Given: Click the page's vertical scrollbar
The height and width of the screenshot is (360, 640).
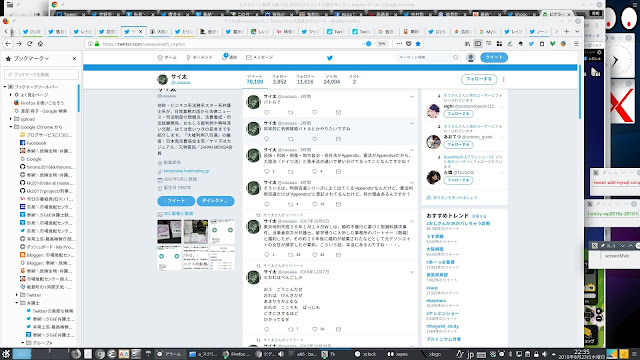Looking at the screenshot, I should [x=580, y=92].
